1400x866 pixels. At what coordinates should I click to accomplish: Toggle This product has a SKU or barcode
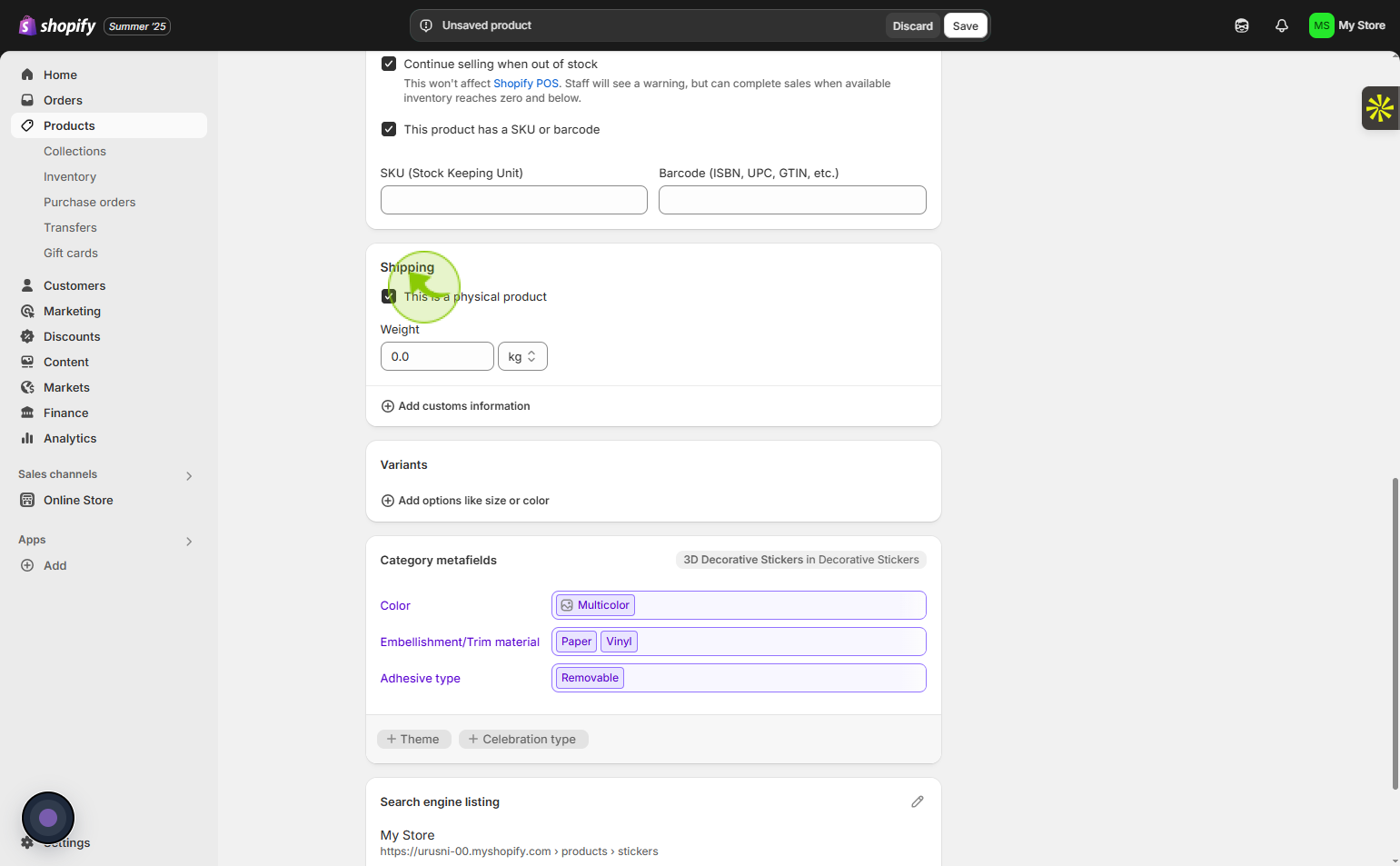389,129
